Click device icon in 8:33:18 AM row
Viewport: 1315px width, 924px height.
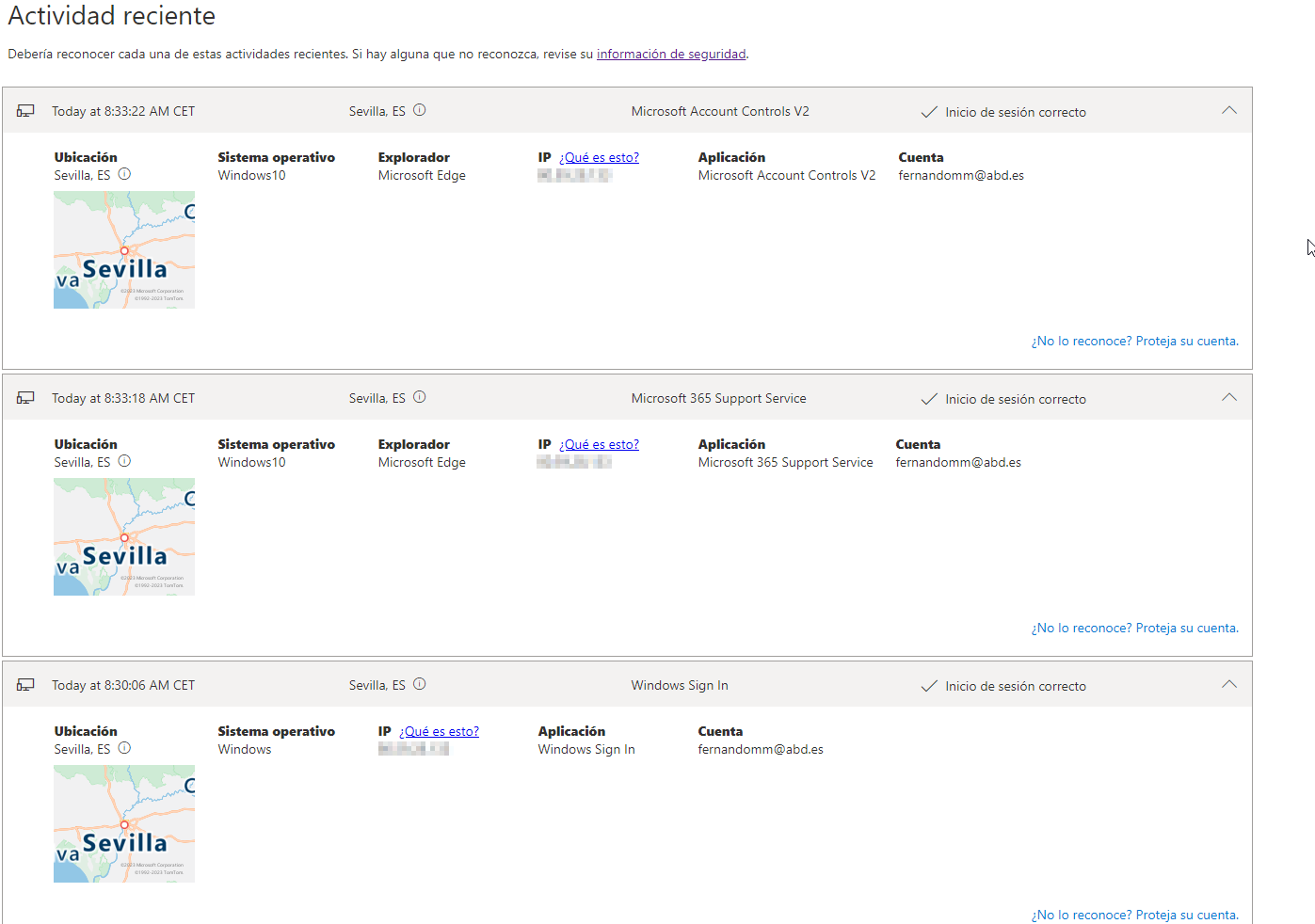25,398
